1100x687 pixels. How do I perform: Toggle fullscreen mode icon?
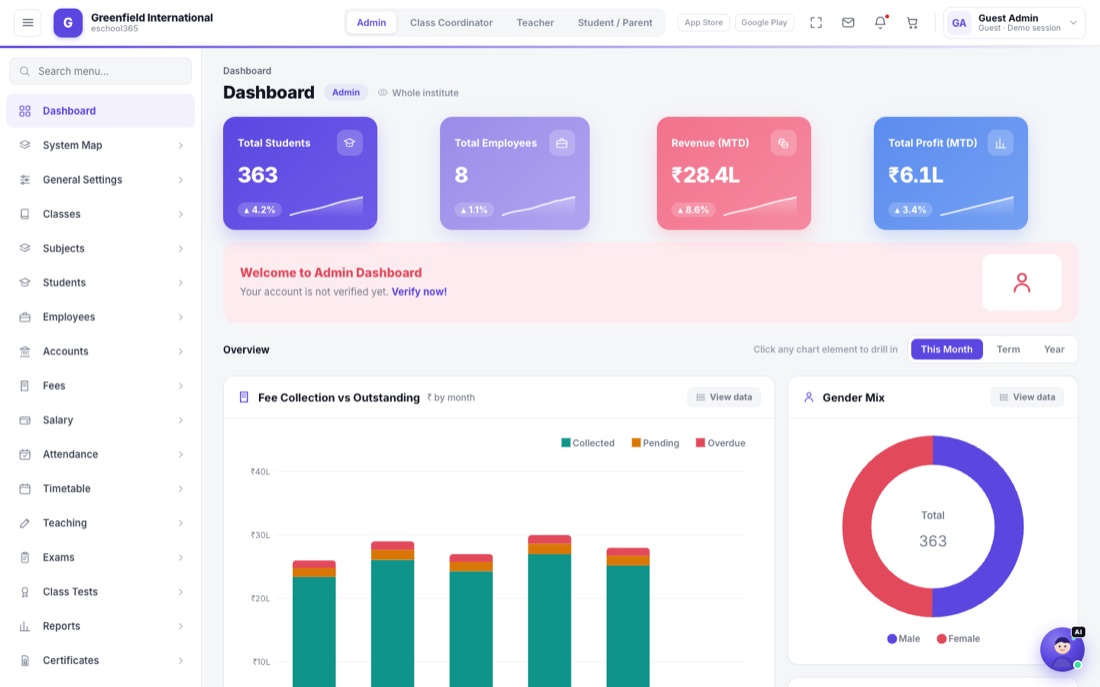coord(816,22)
